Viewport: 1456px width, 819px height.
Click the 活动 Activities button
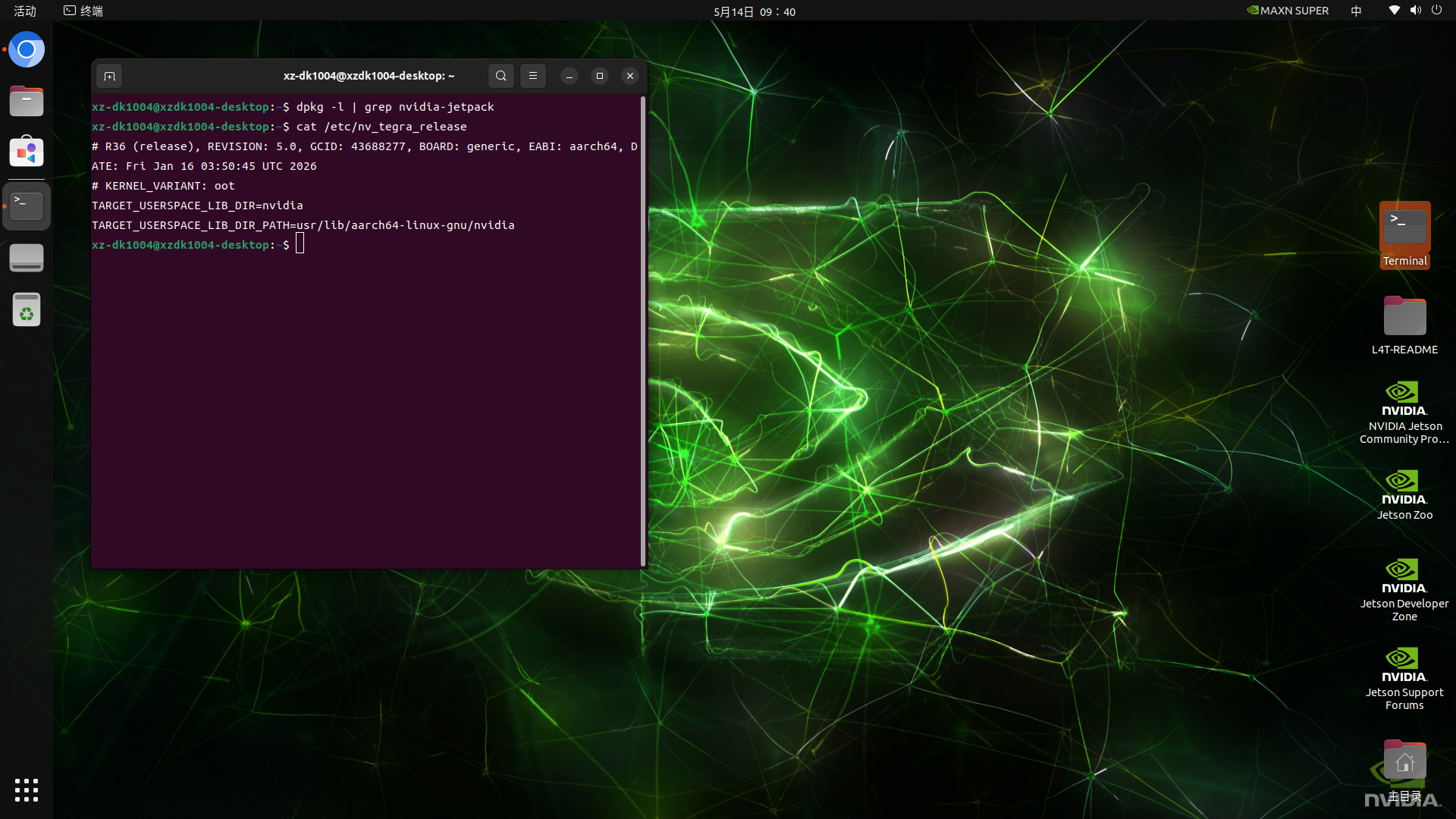tap(25, 11)
